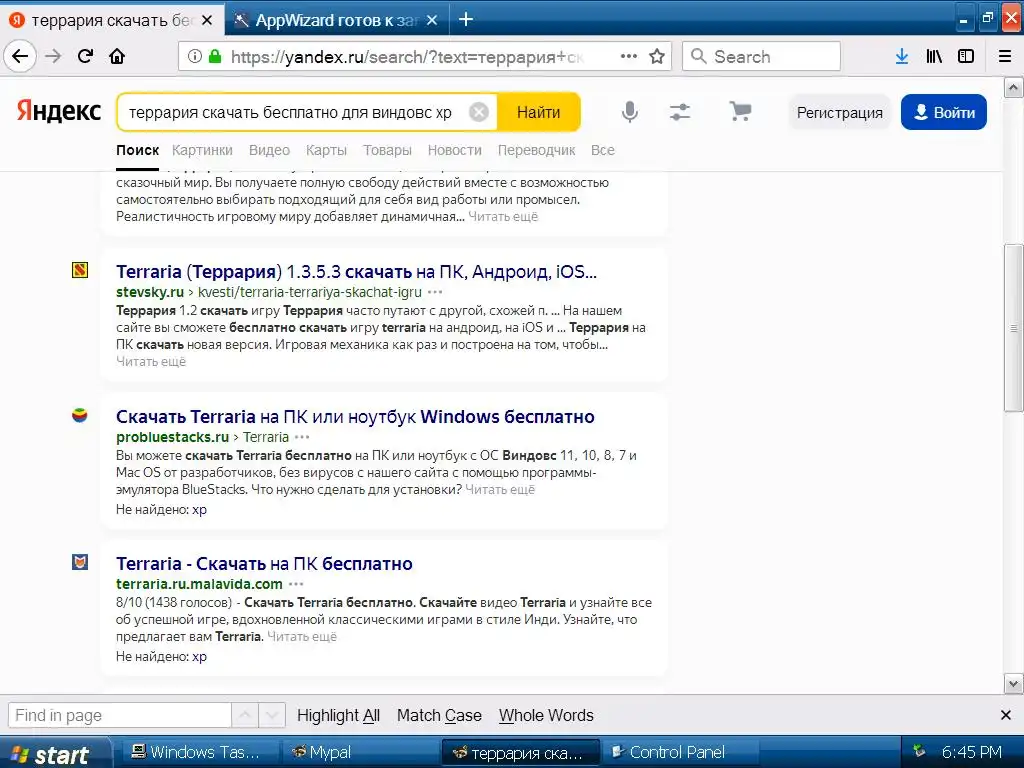Select the Поиск tab
This screenshot has width=1024, height=768.
coord(137,150)
